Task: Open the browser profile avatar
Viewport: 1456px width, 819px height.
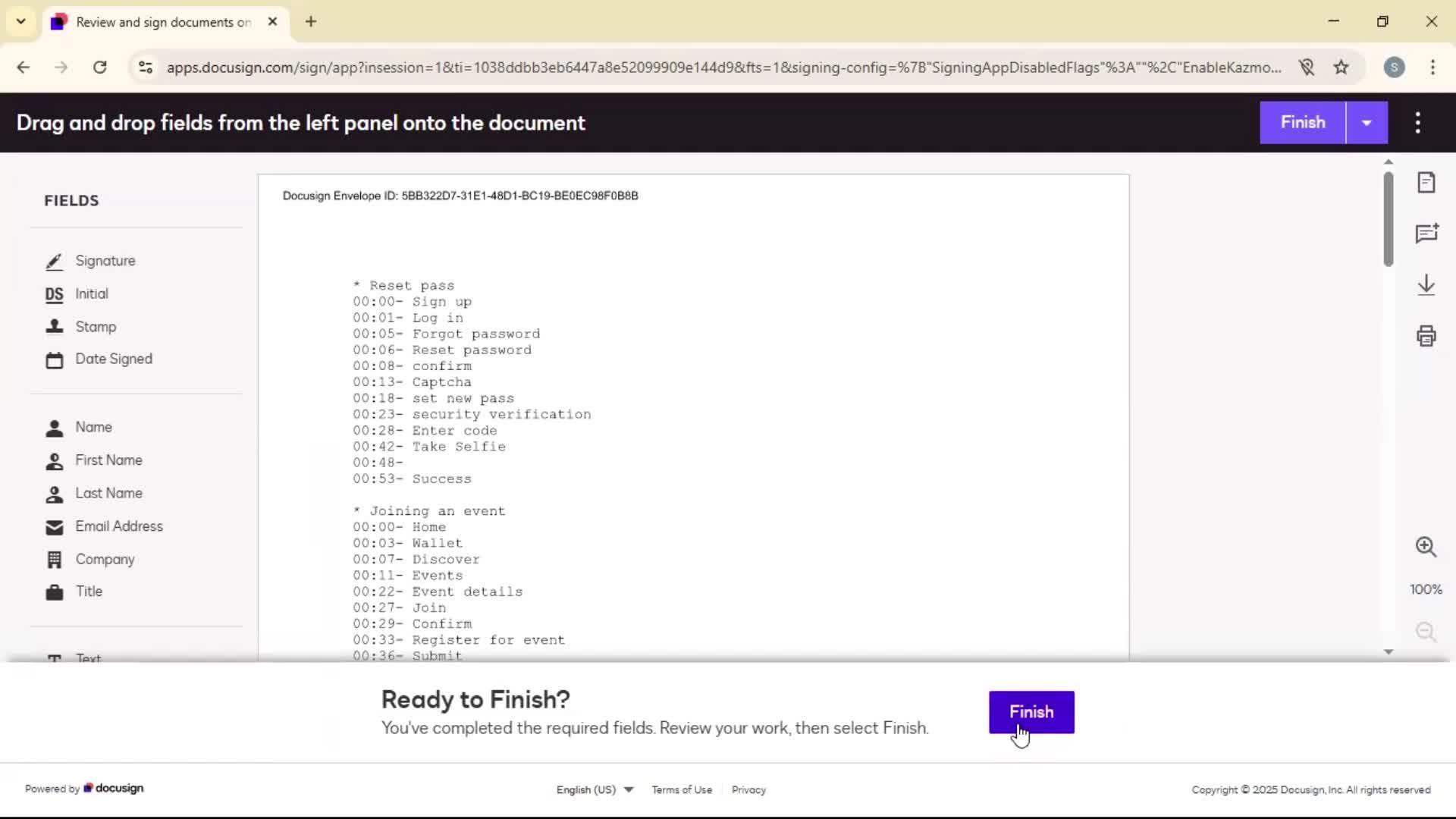Action: (x=1394, y=67)
